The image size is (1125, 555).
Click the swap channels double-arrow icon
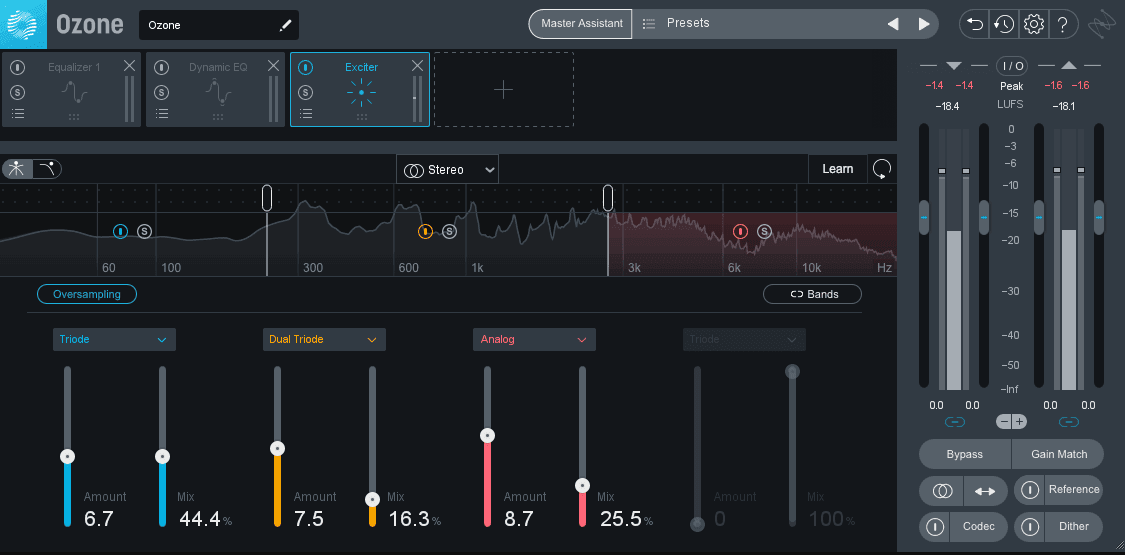coord(985,491)
